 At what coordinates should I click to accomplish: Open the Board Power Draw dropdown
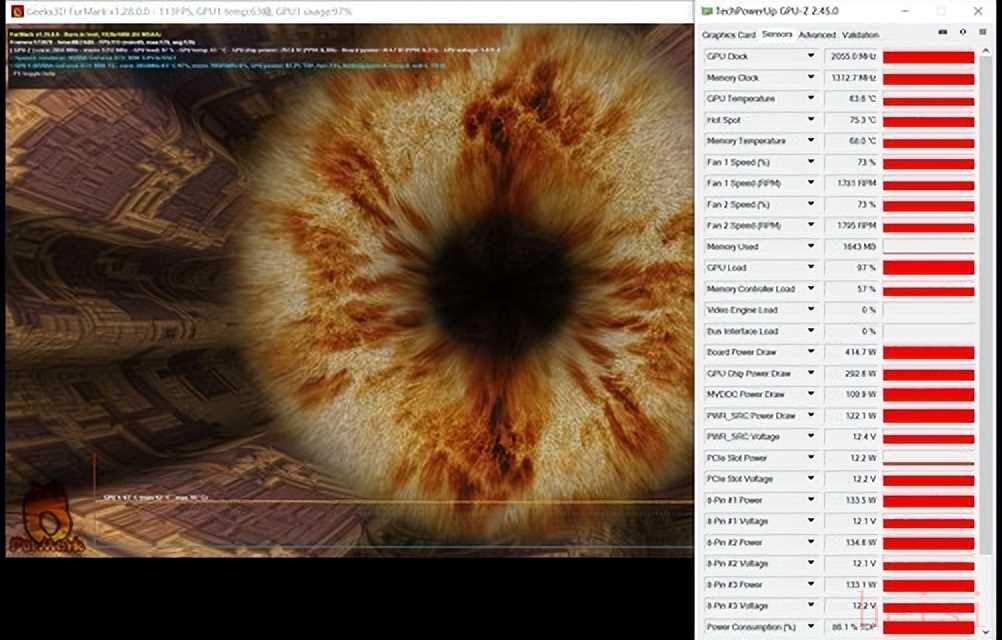coord(811,352)
